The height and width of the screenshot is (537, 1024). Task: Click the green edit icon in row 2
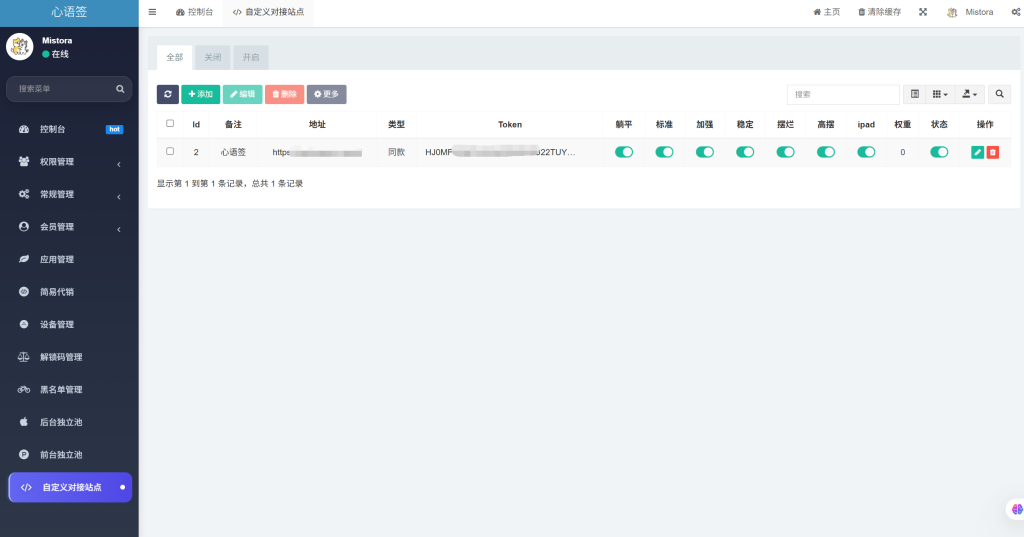(977, 152)
